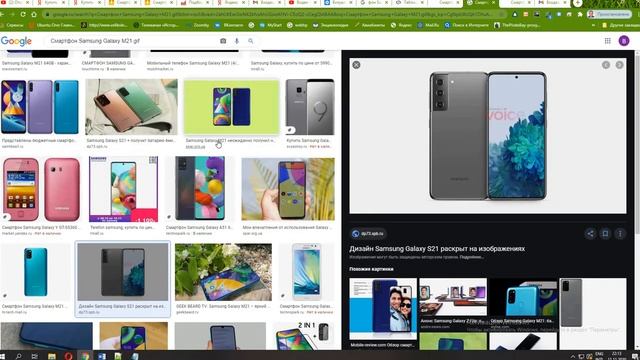Screen dimensions: 640x360
Task: Open browser home page button
Action: pos(34,14)
